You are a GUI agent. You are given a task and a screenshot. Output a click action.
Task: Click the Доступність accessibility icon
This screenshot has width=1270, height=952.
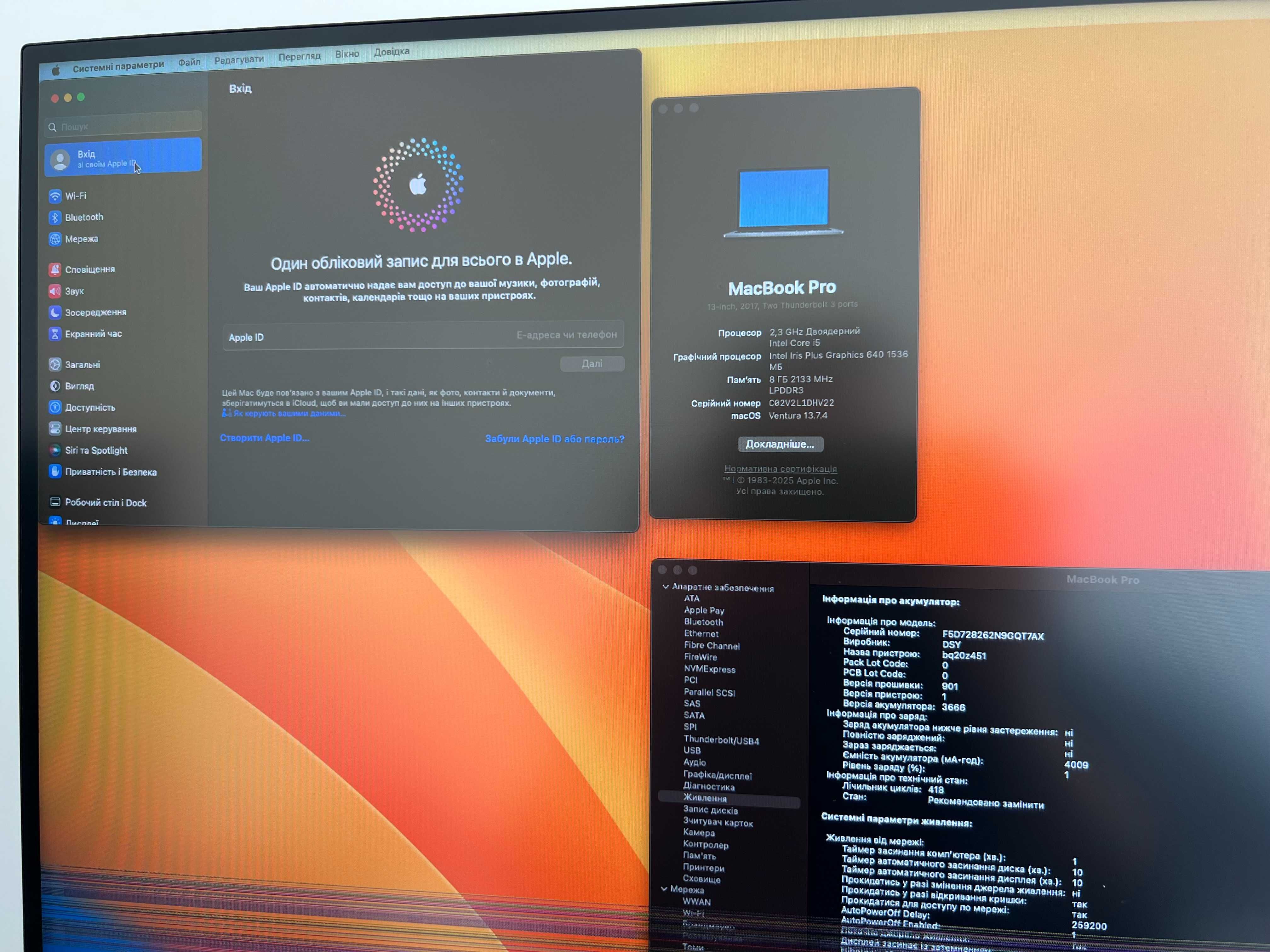click(x=55, y=407)
